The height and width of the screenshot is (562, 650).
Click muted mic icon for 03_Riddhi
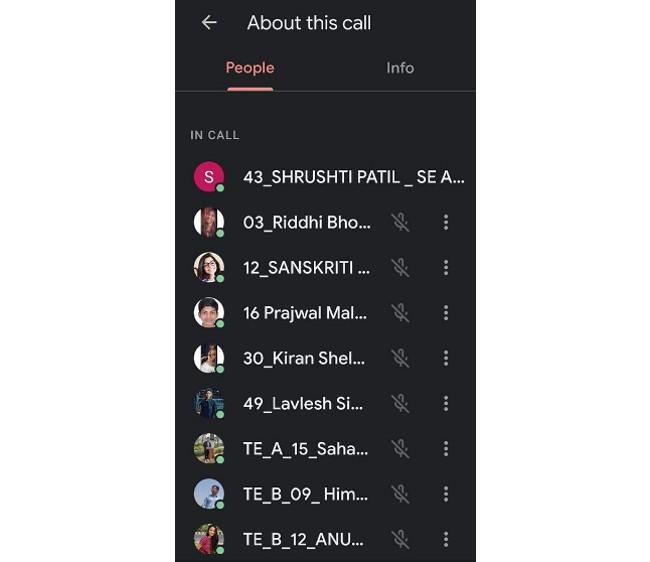pos(400,222)
